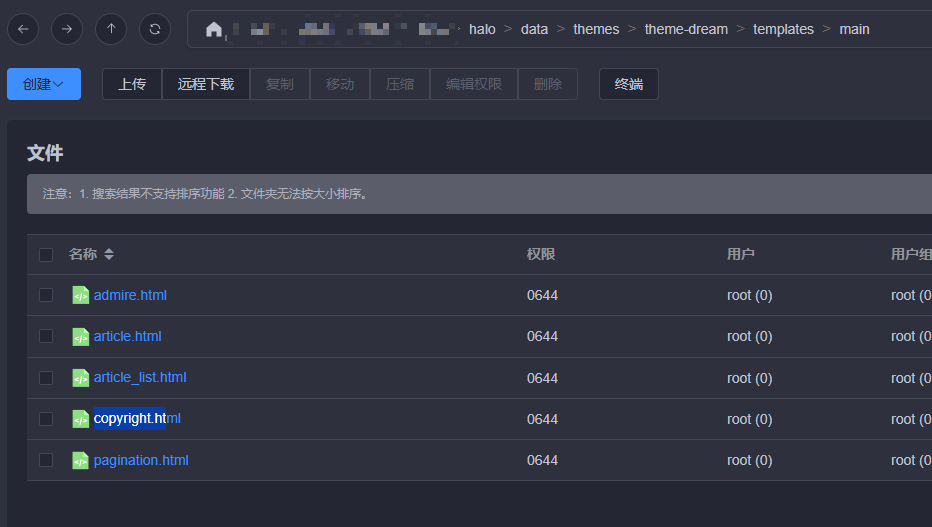
Task: Click the back navigation arrow icon
Action: click(23, 29)
